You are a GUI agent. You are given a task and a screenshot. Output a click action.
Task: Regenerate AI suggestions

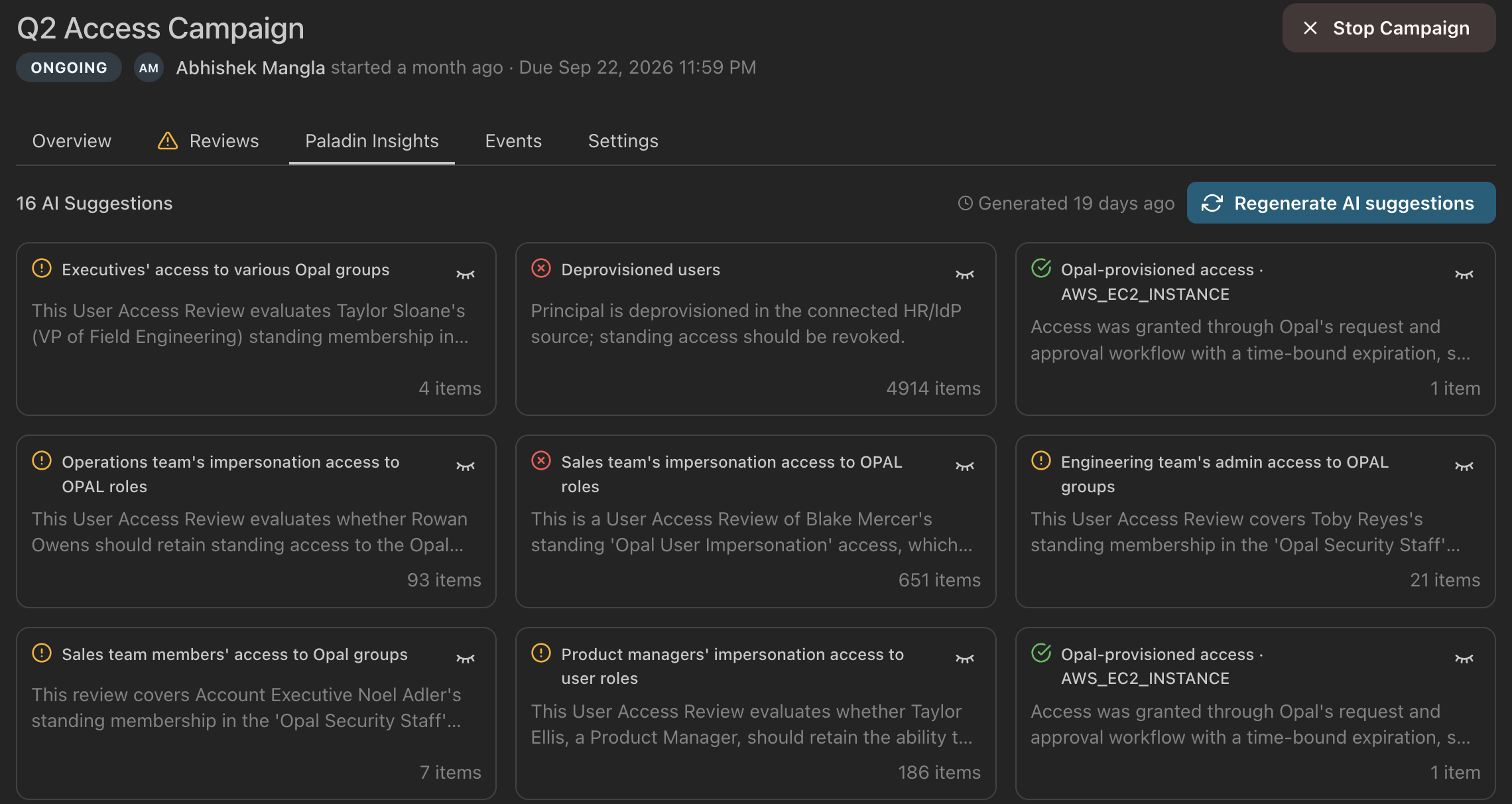pyautogui.click(x=1341, y=203)
